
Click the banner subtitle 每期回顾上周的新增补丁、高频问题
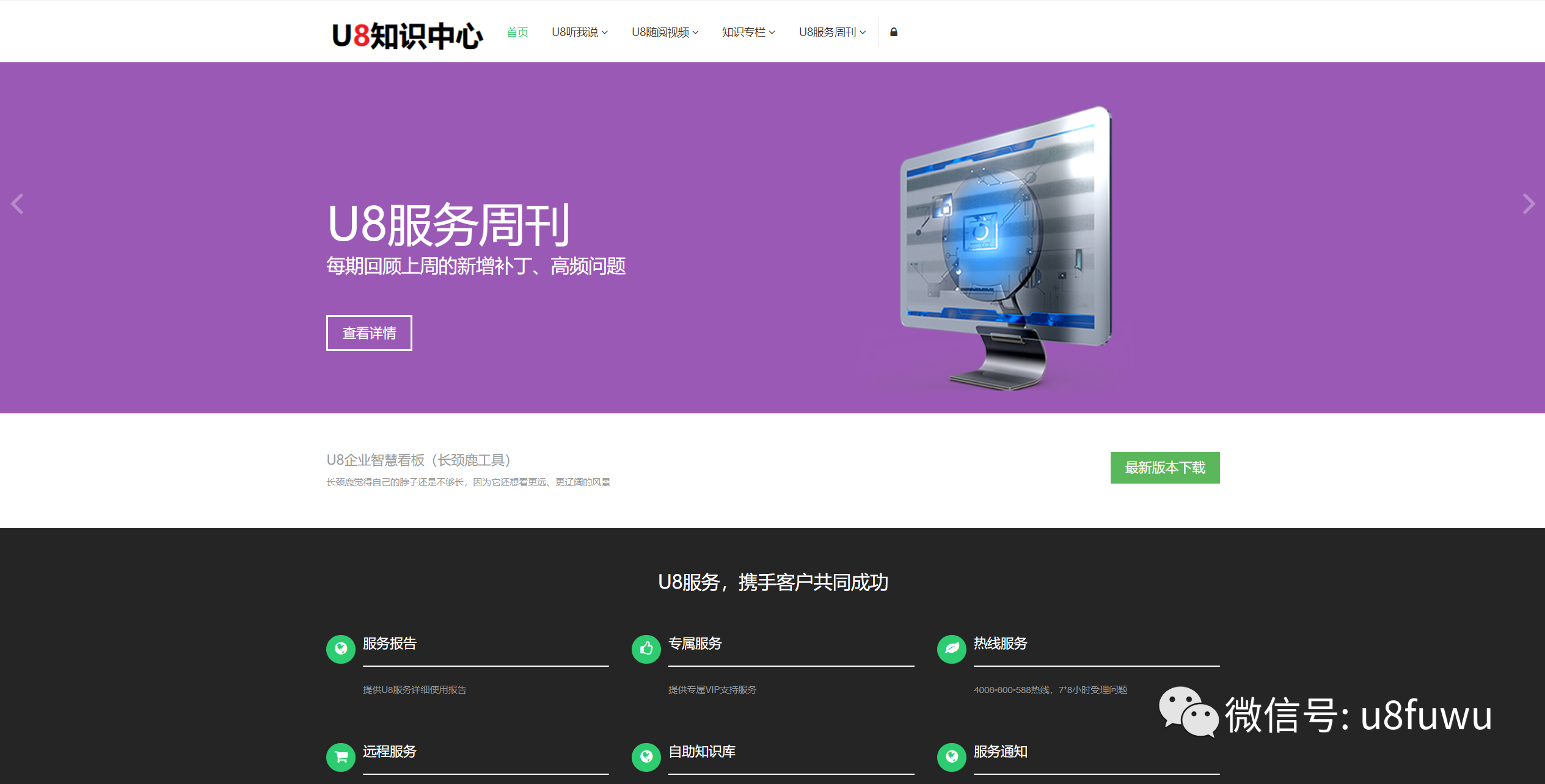tap(476, 266)
